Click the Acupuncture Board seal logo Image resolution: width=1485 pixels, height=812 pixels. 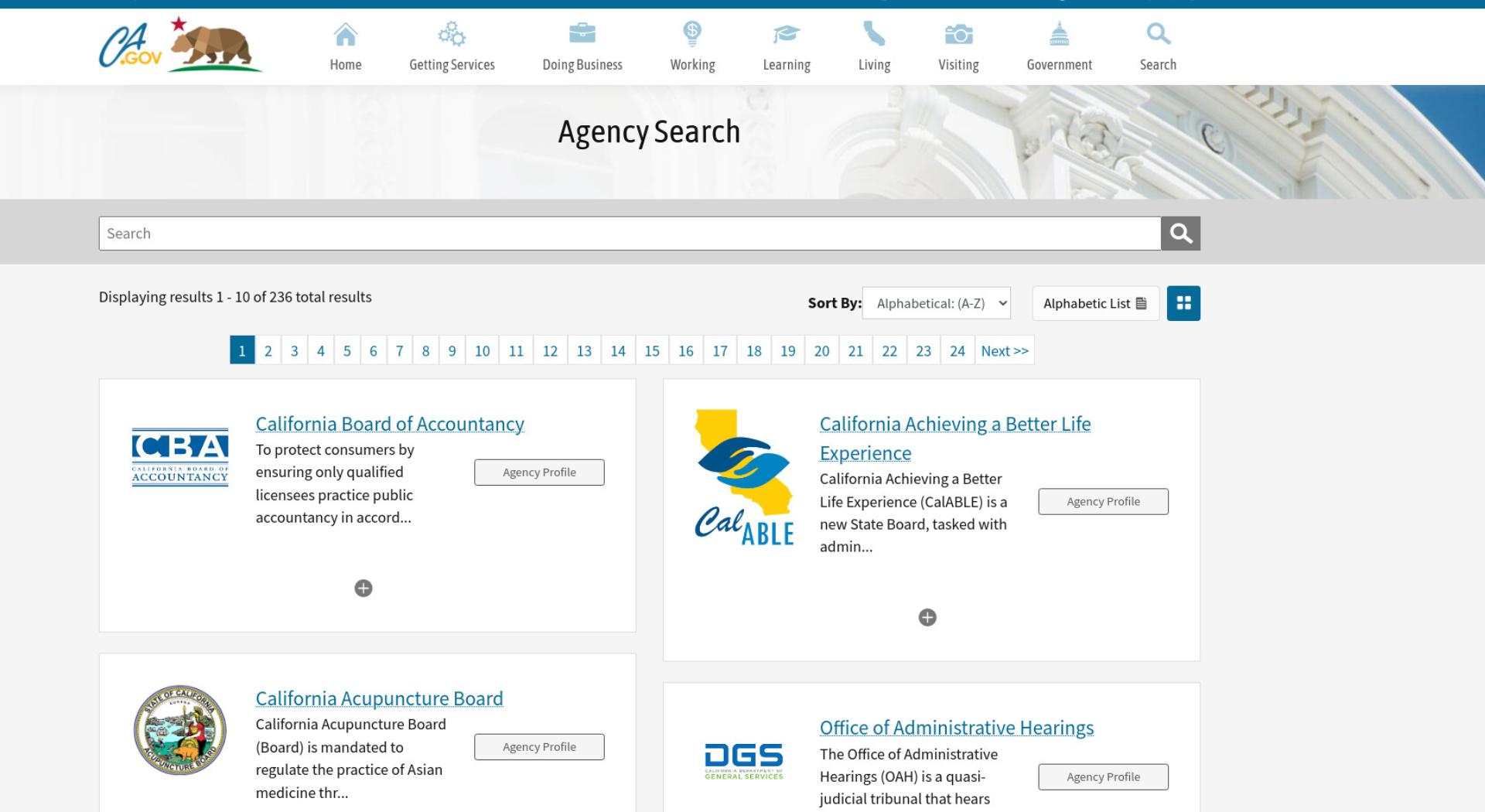(180, 730)
